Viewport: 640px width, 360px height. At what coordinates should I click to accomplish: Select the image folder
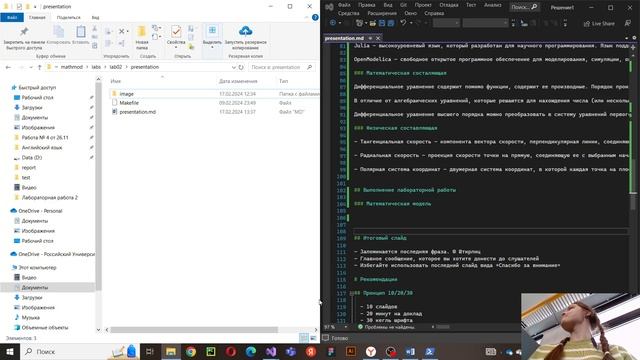(127, 94)
